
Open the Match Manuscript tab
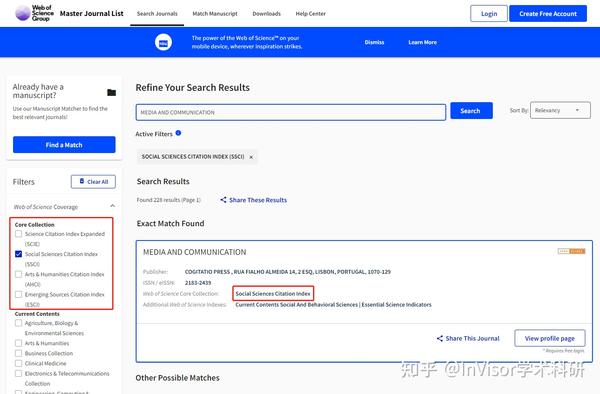coord(215,14)
